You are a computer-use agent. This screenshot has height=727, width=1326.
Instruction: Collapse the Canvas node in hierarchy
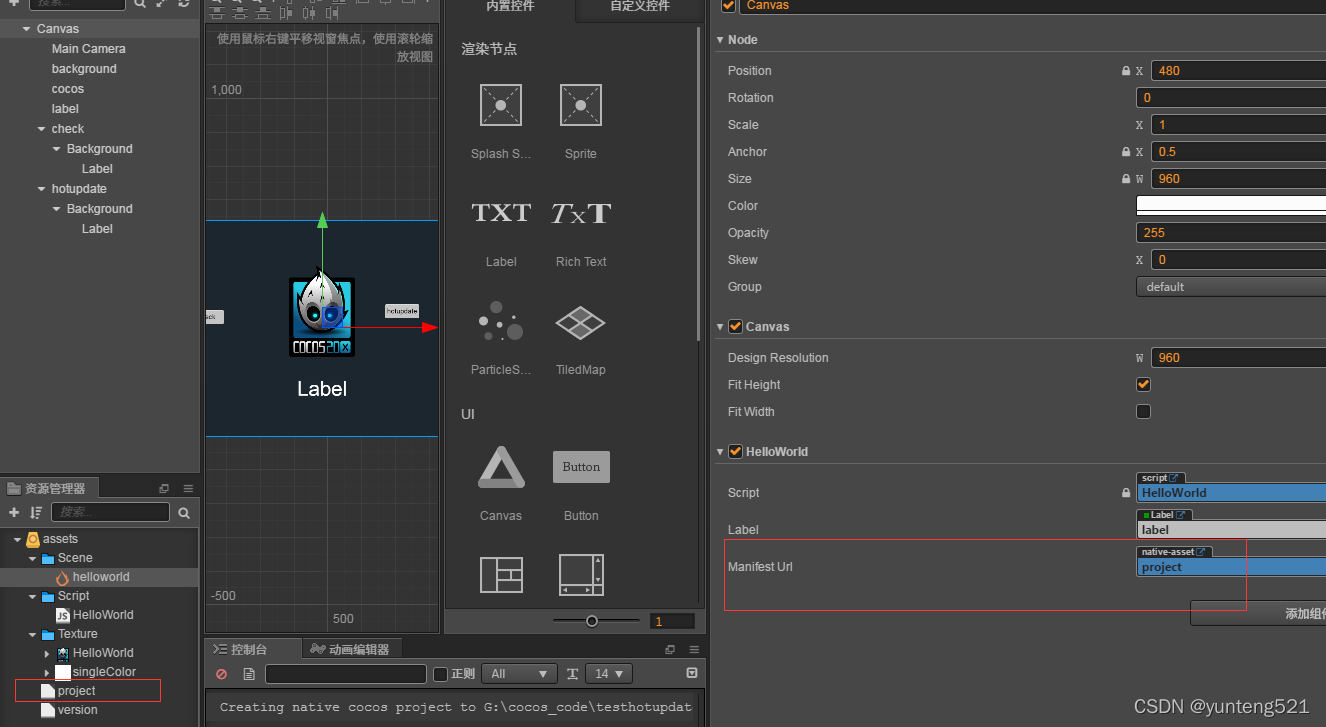coord(27,29)
